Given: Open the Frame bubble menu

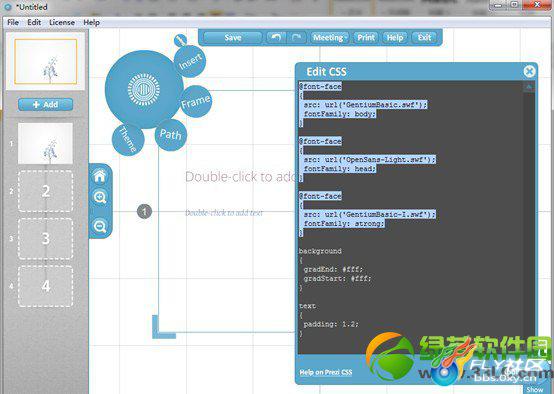Looking at the screenshot, I should point(196,101).
